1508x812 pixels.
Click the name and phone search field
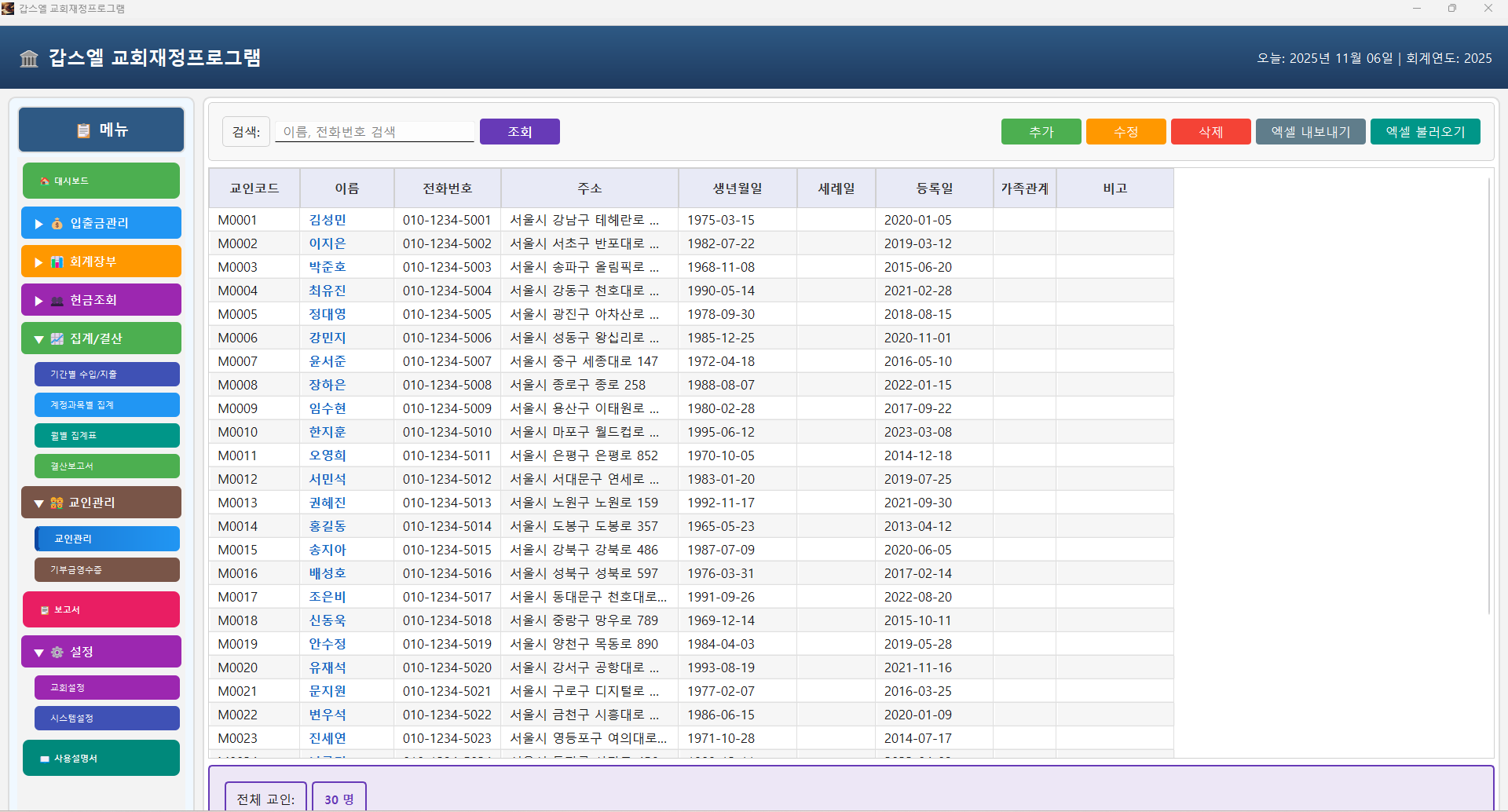[375, 132]
